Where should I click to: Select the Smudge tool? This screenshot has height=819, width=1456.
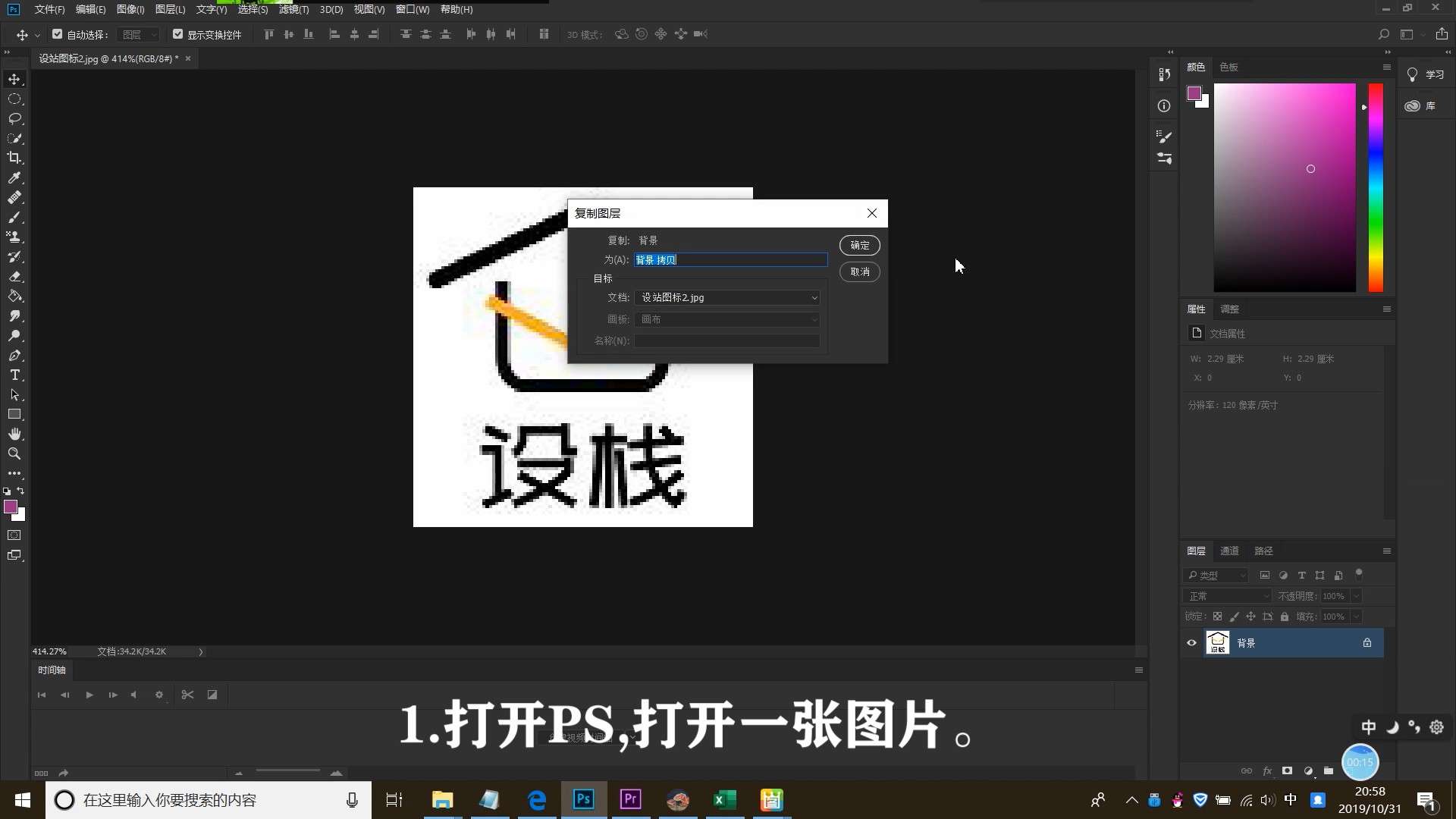14,316
